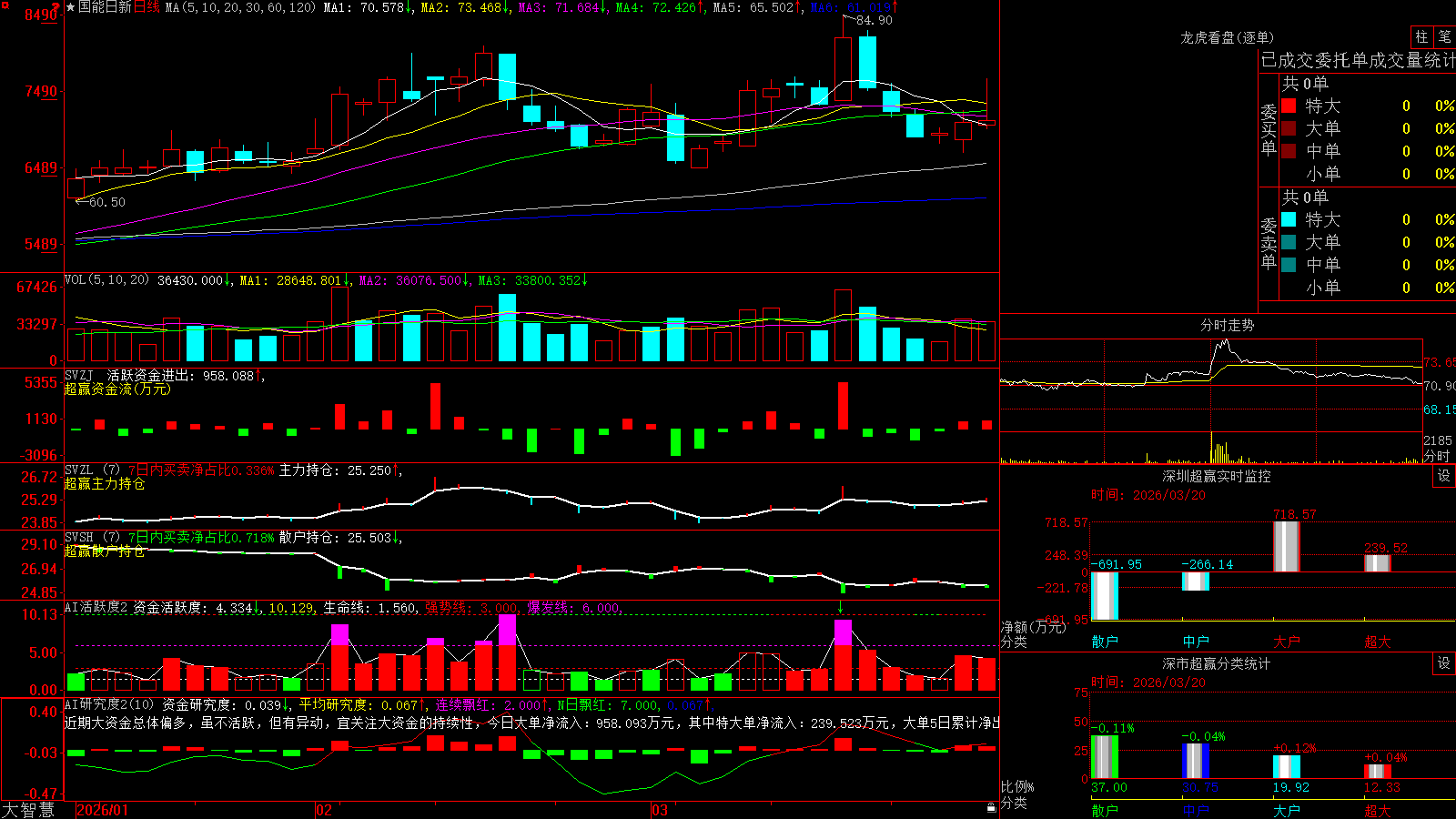The width and height of the screenshot is (1456, 819).
Task: Change the 日线 period label
Action: 147,7
